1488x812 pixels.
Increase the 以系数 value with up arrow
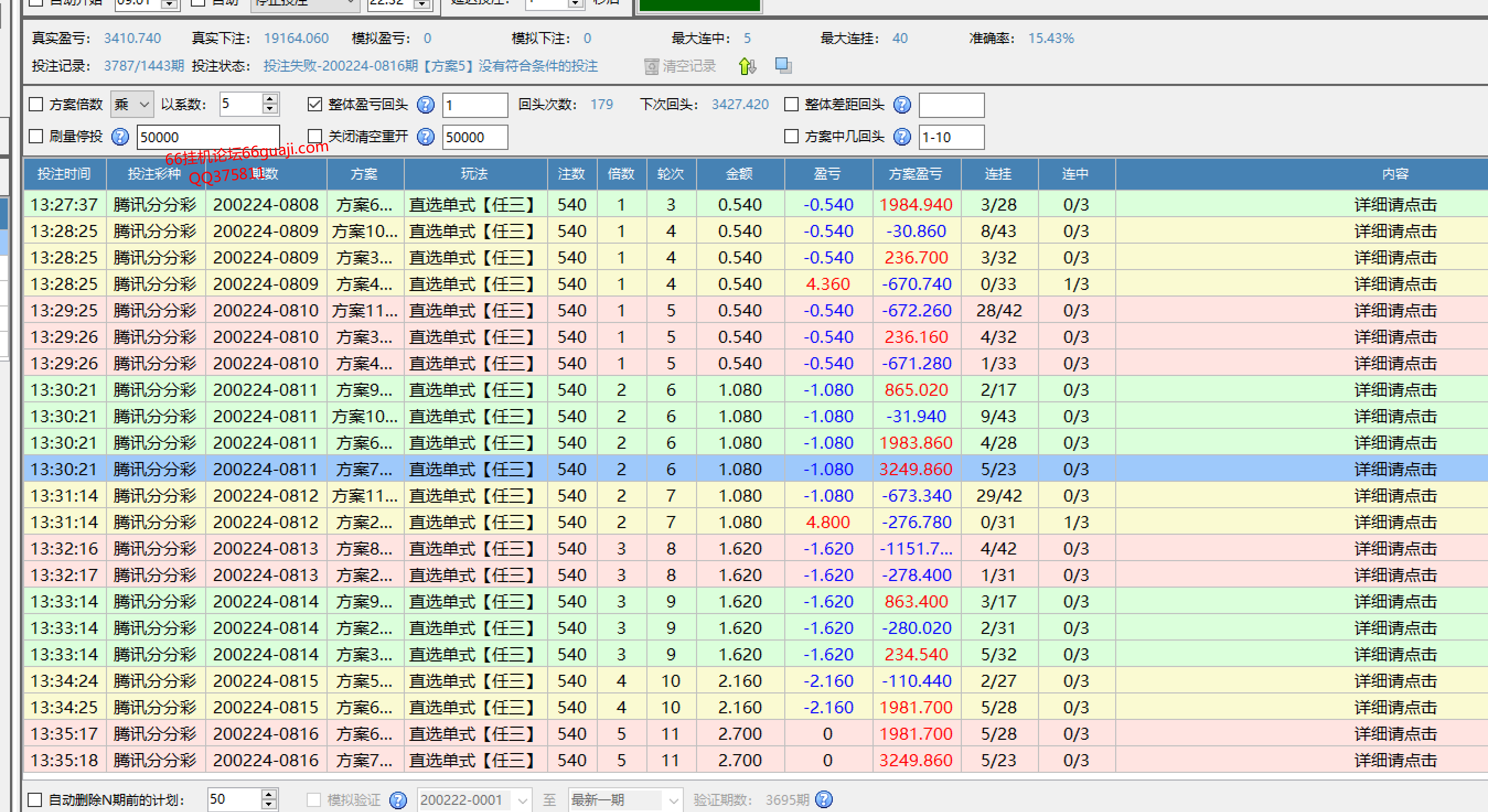click(x=270, y=99)
